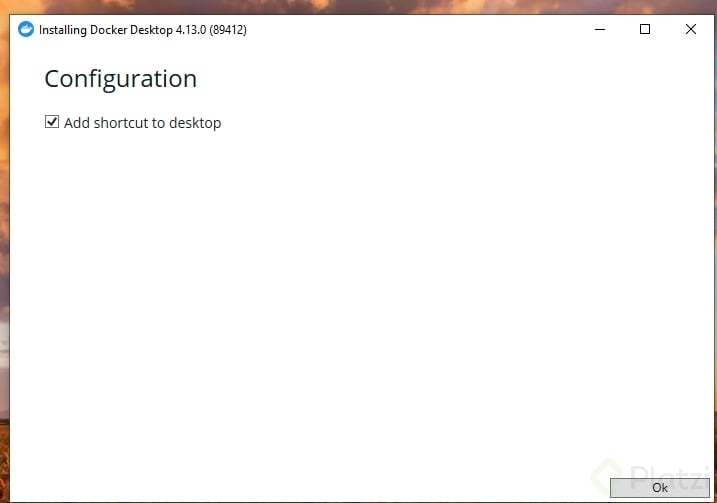
Task: Click the Configuration heading text
Action: (121, 79)
